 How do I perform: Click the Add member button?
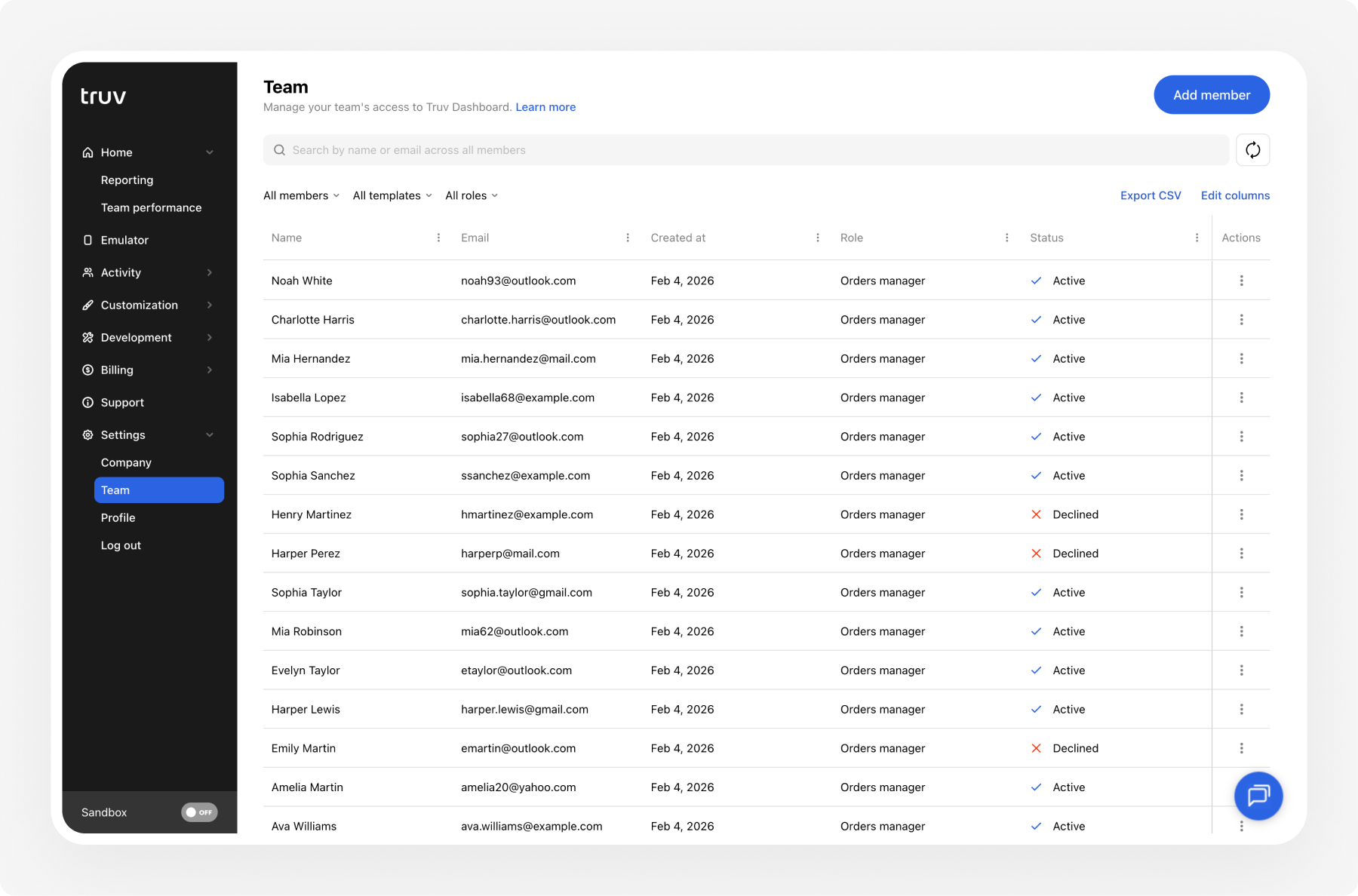[x=1212, y=94]
